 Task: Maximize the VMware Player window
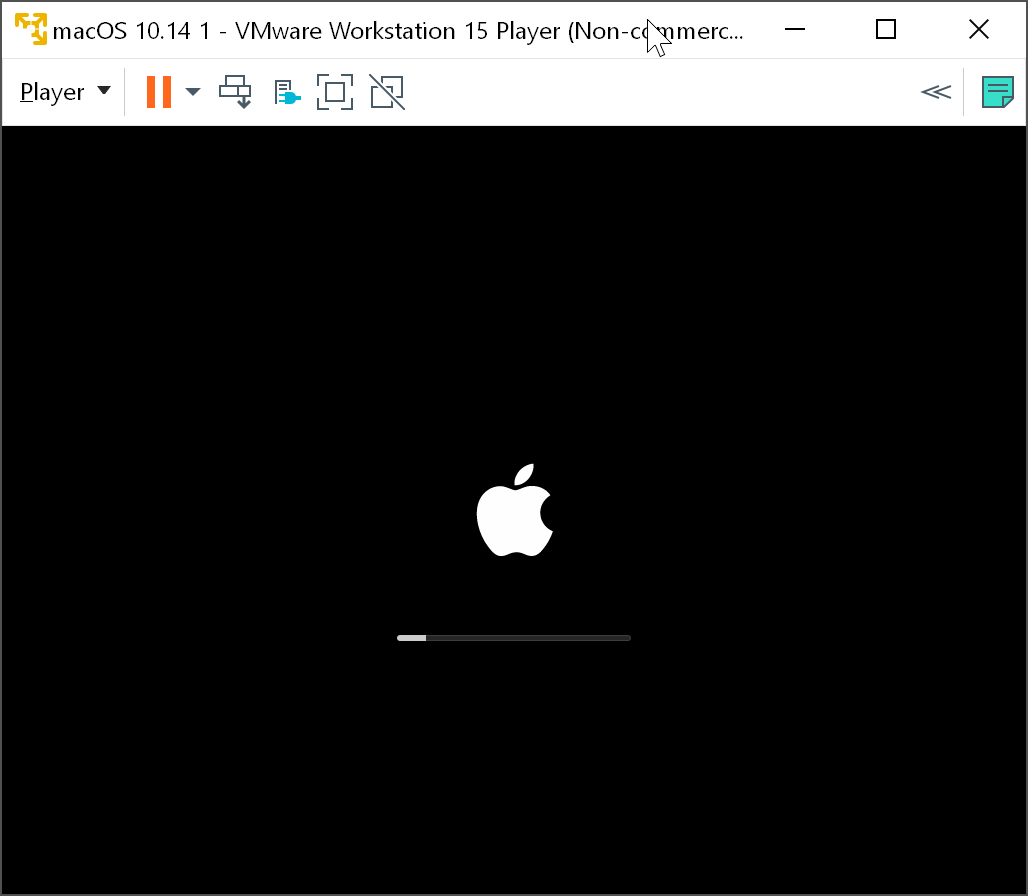[886, 29]
